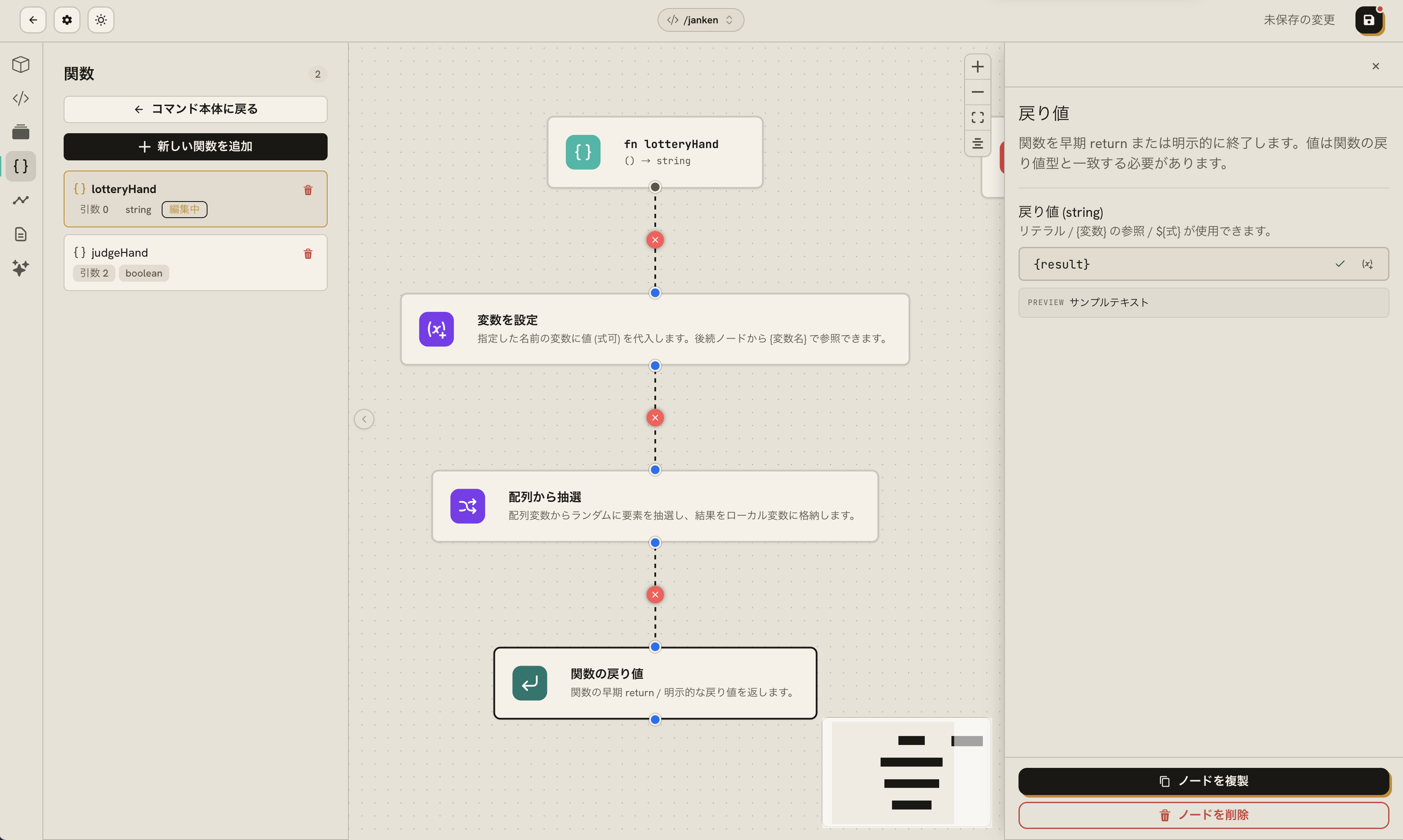Open settings gear in top bar
Image resolution: width=1403 pixels, height=840 pixels.
(67, 20)
